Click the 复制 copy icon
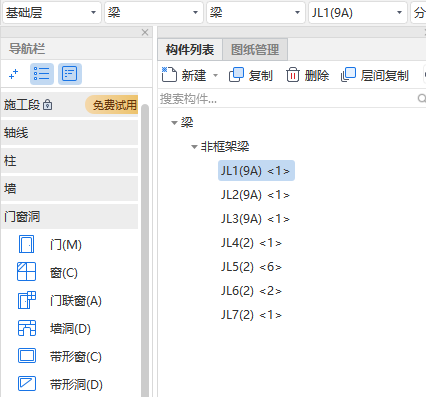The width and height of the screenshot is (426, 397). pyautogui.click(x=236, y=75)
